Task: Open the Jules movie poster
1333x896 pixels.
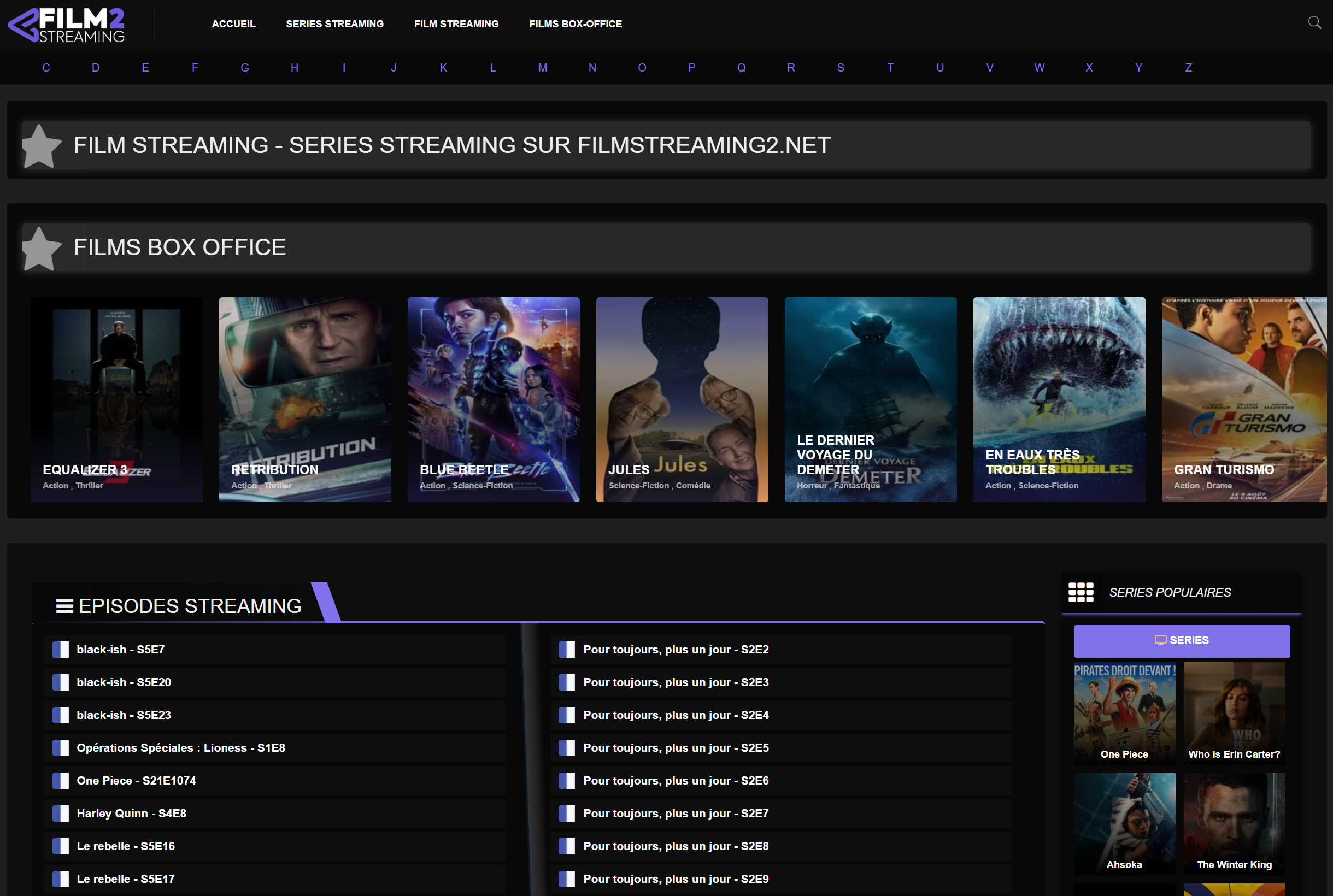Action: click(x=682, y=399)
